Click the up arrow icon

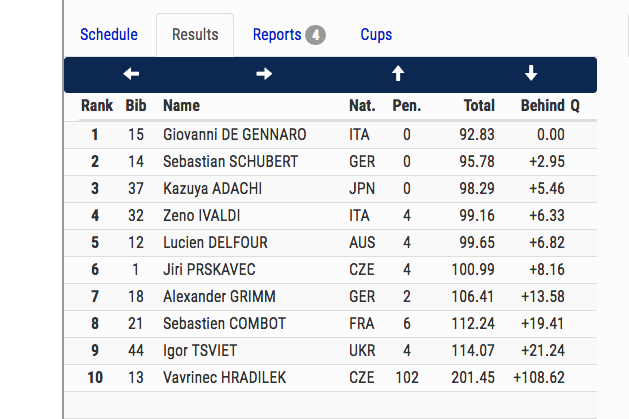pyautogui.click(x=398, y=74)
